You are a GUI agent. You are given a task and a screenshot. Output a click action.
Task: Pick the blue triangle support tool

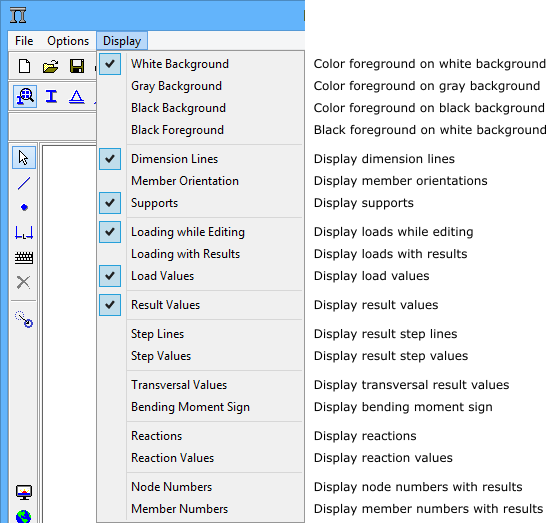tap(77, 96)
